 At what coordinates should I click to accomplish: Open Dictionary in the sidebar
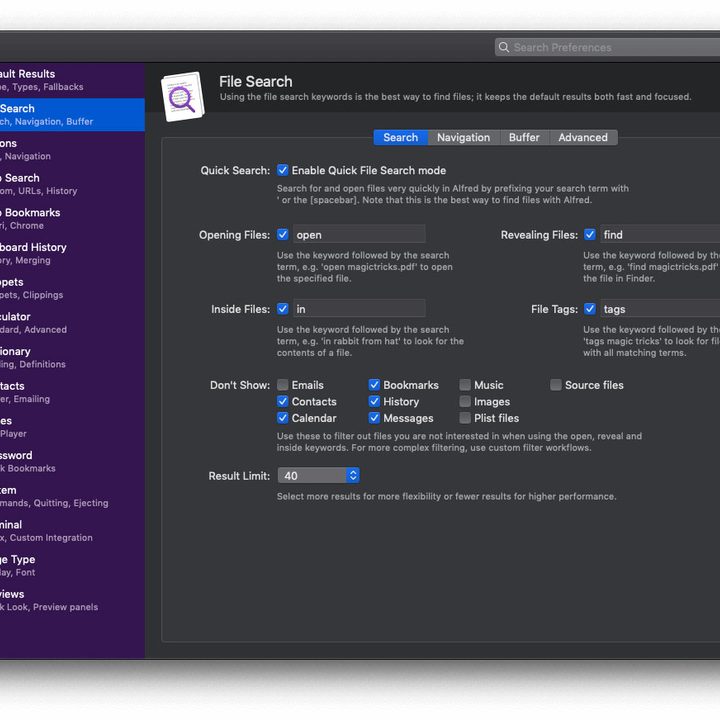(x=72, y=357)
